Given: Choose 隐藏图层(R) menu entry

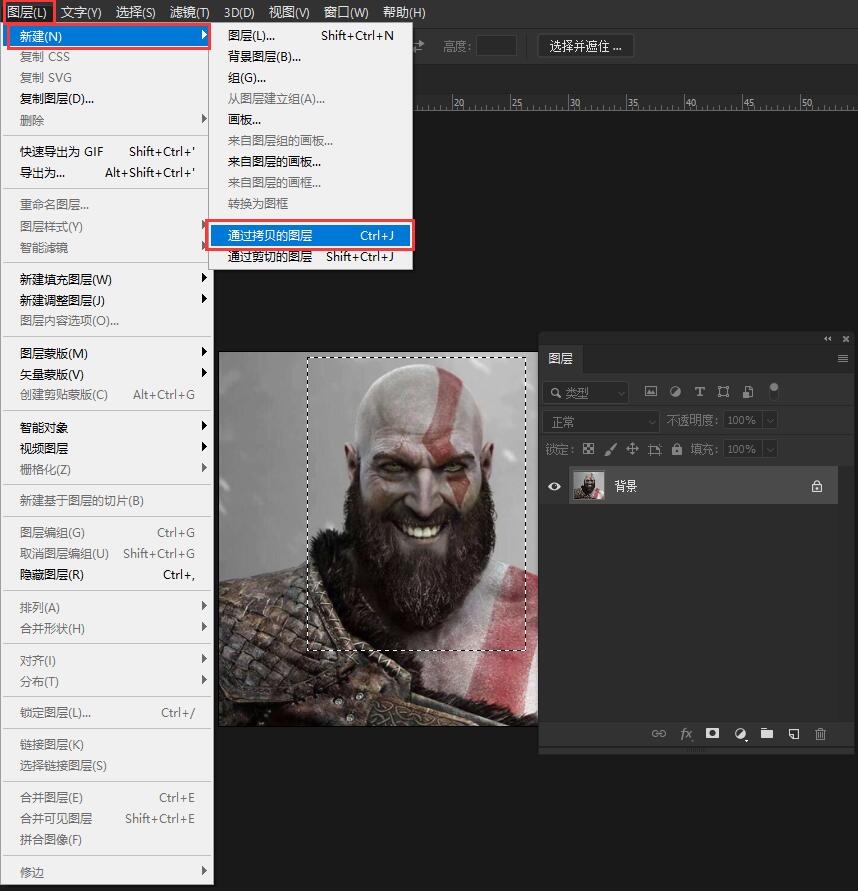Looking at the screenshot, I should [108, 574].
